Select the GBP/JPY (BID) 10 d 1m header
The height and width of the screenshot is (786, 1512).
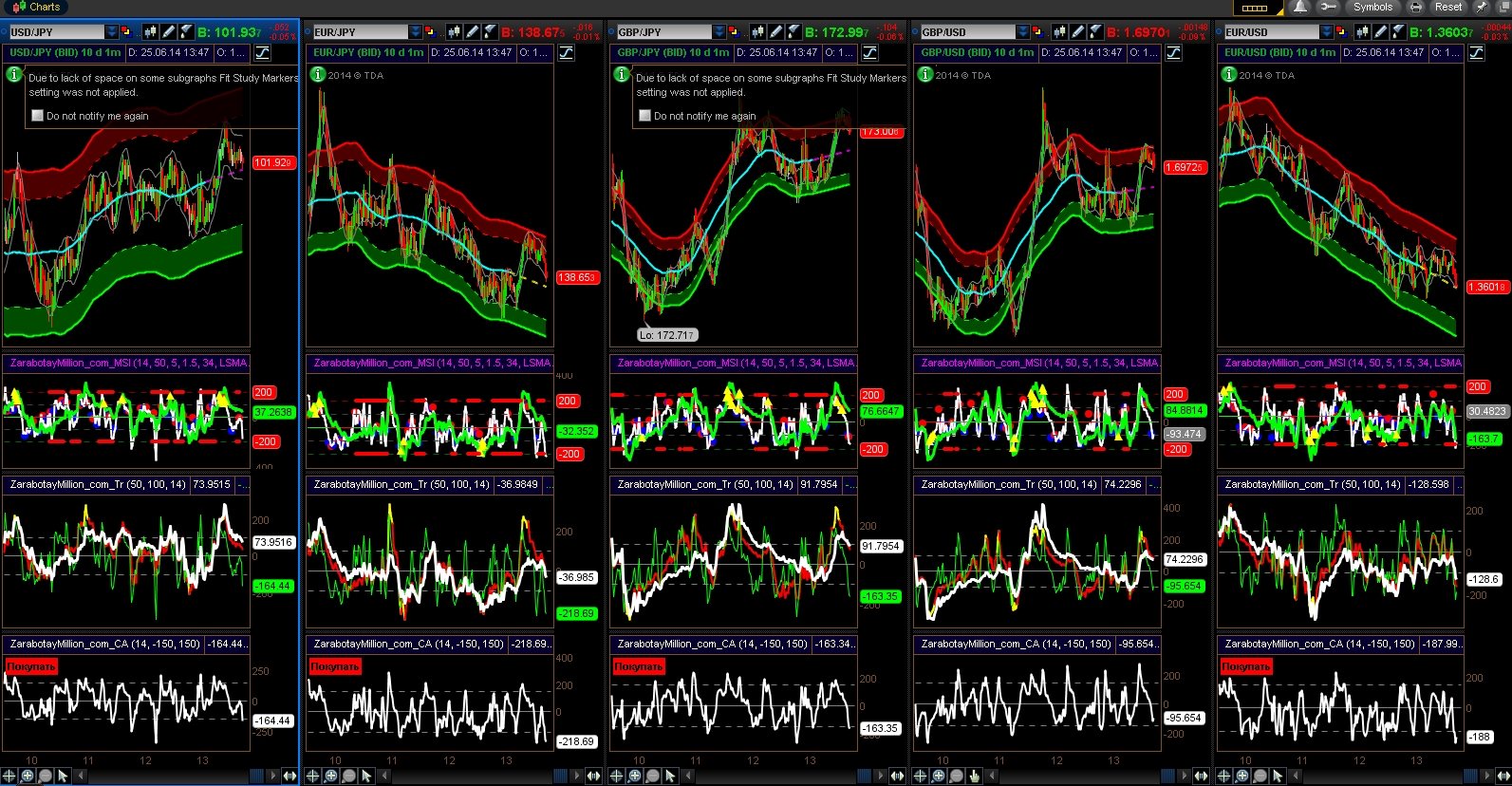coord(673,53)
